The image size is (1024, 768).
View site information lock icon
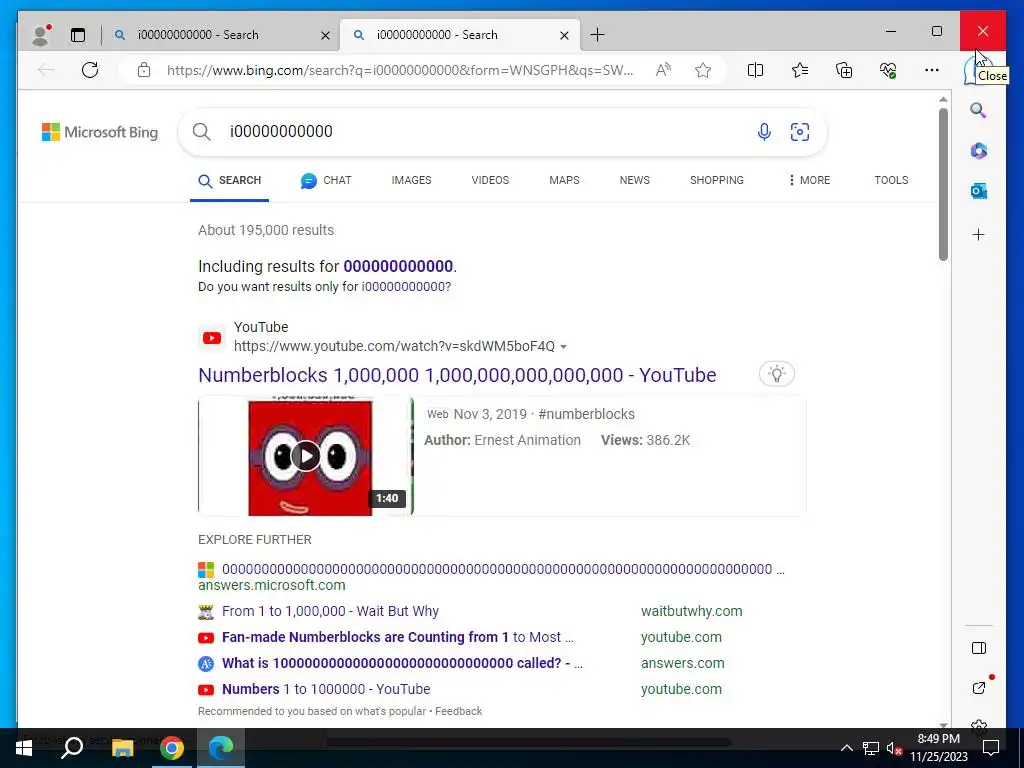[x=144, y=70]
